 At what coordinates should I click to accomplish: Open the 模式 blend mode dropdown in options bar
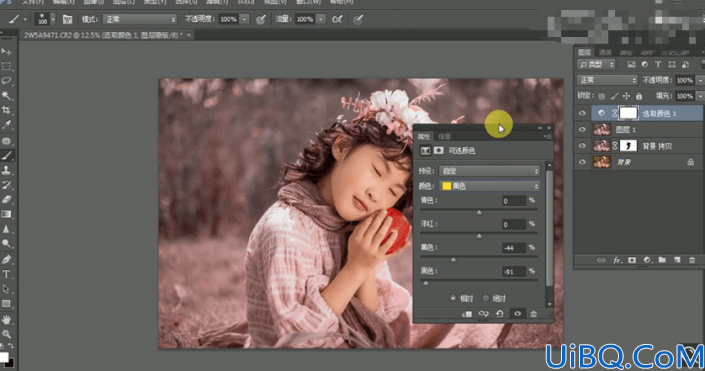coord(140,19)
